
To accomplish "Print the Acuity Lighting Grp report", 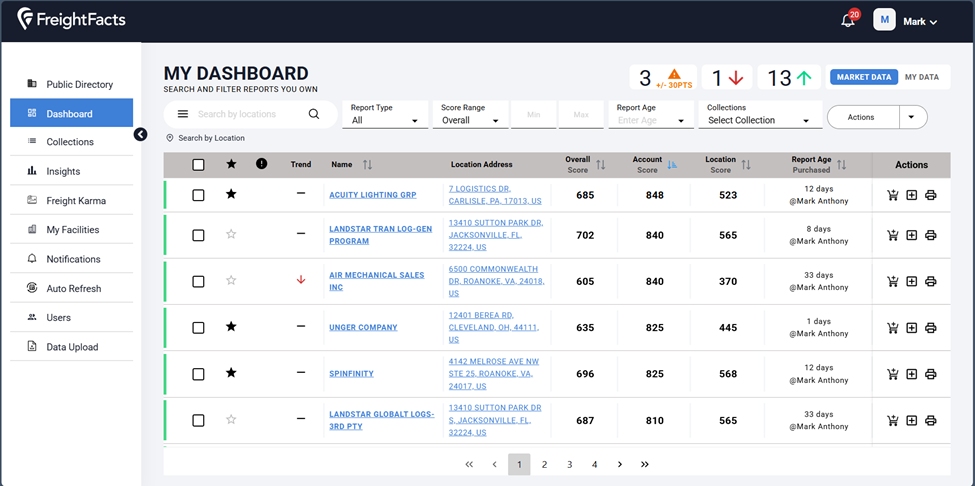I will [931, 195].
